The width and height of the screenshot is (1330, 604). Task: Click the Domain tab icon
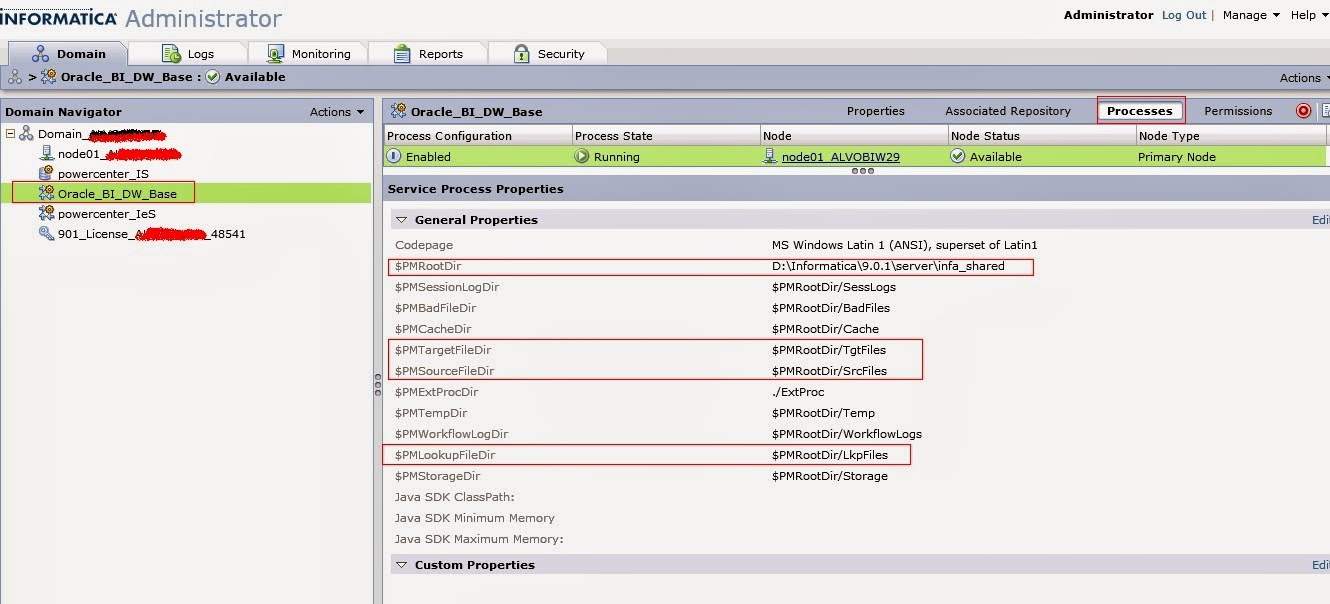point(41,54)
